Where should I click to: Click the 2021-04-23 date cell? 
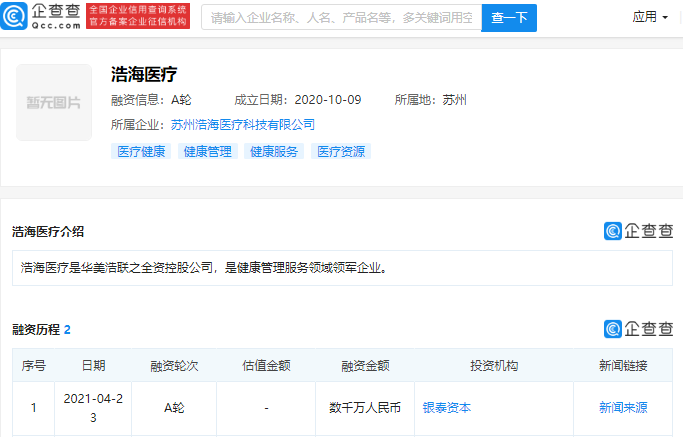coord(93,408)
